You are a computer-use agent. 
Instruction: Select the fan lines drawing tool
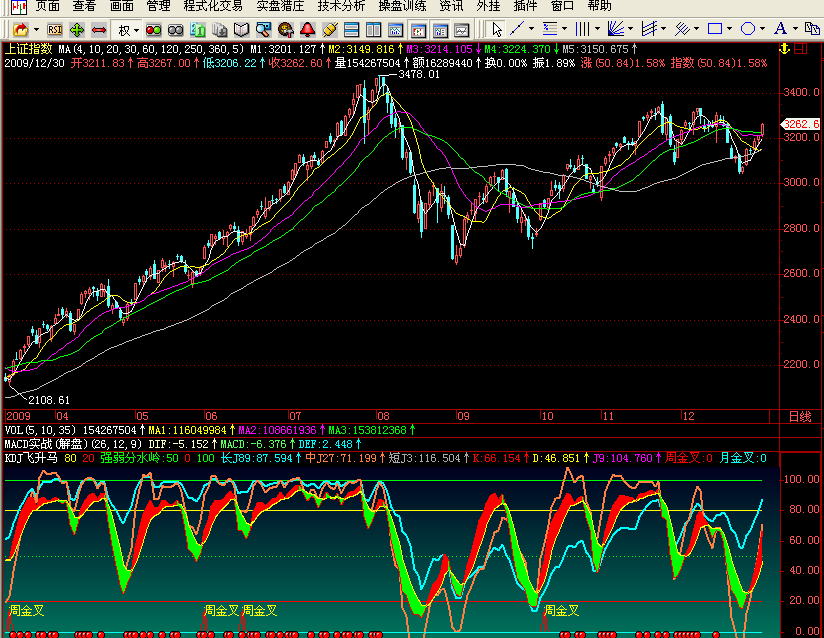615,28
